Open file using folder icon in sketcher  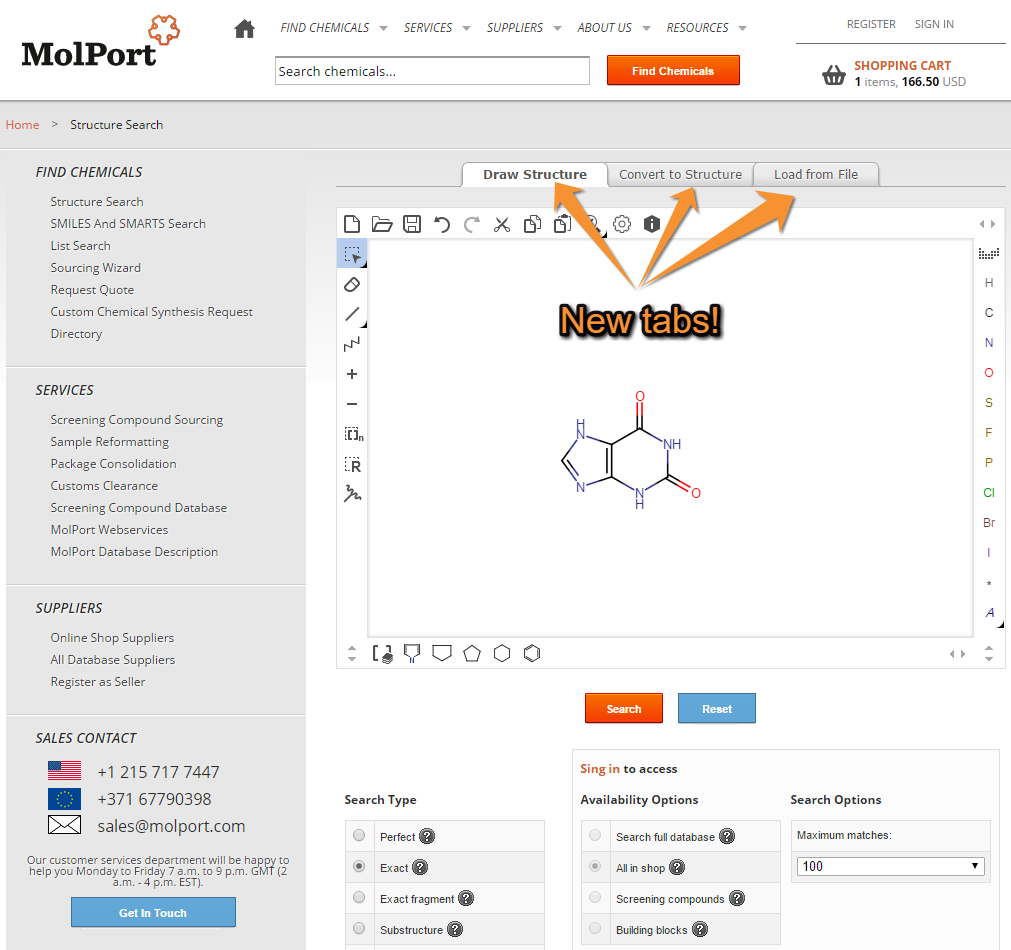point(382,224)
